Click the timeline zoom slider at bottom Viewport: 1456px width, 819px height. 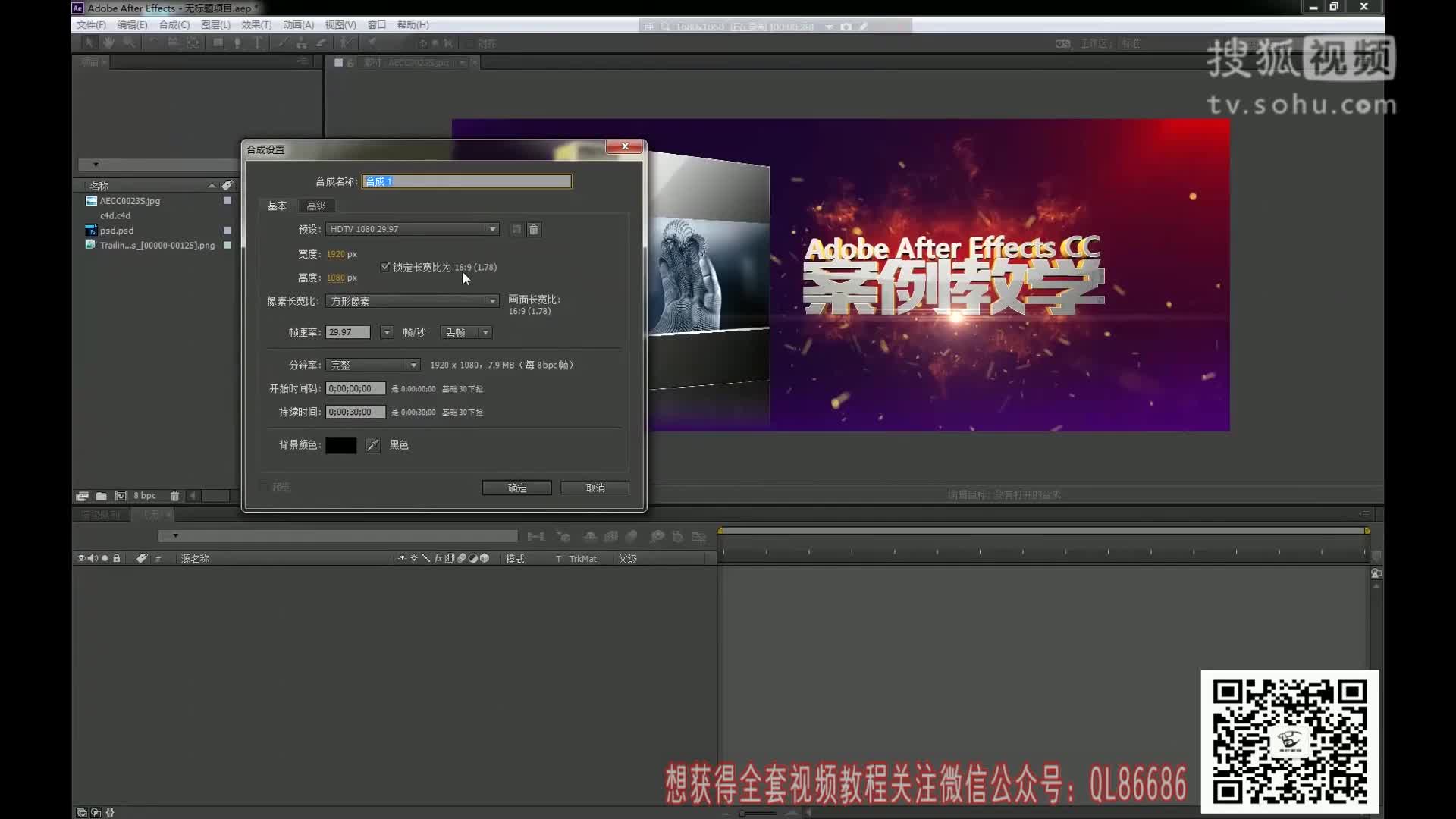coord(758,813)
